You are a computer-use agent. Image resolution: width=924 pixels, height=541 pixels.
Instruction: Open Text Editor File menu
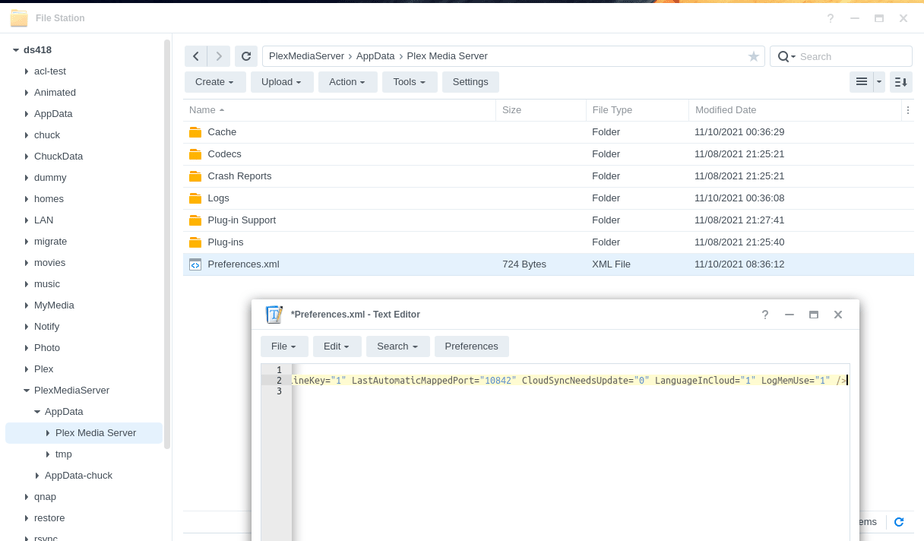tap(283, 347)
